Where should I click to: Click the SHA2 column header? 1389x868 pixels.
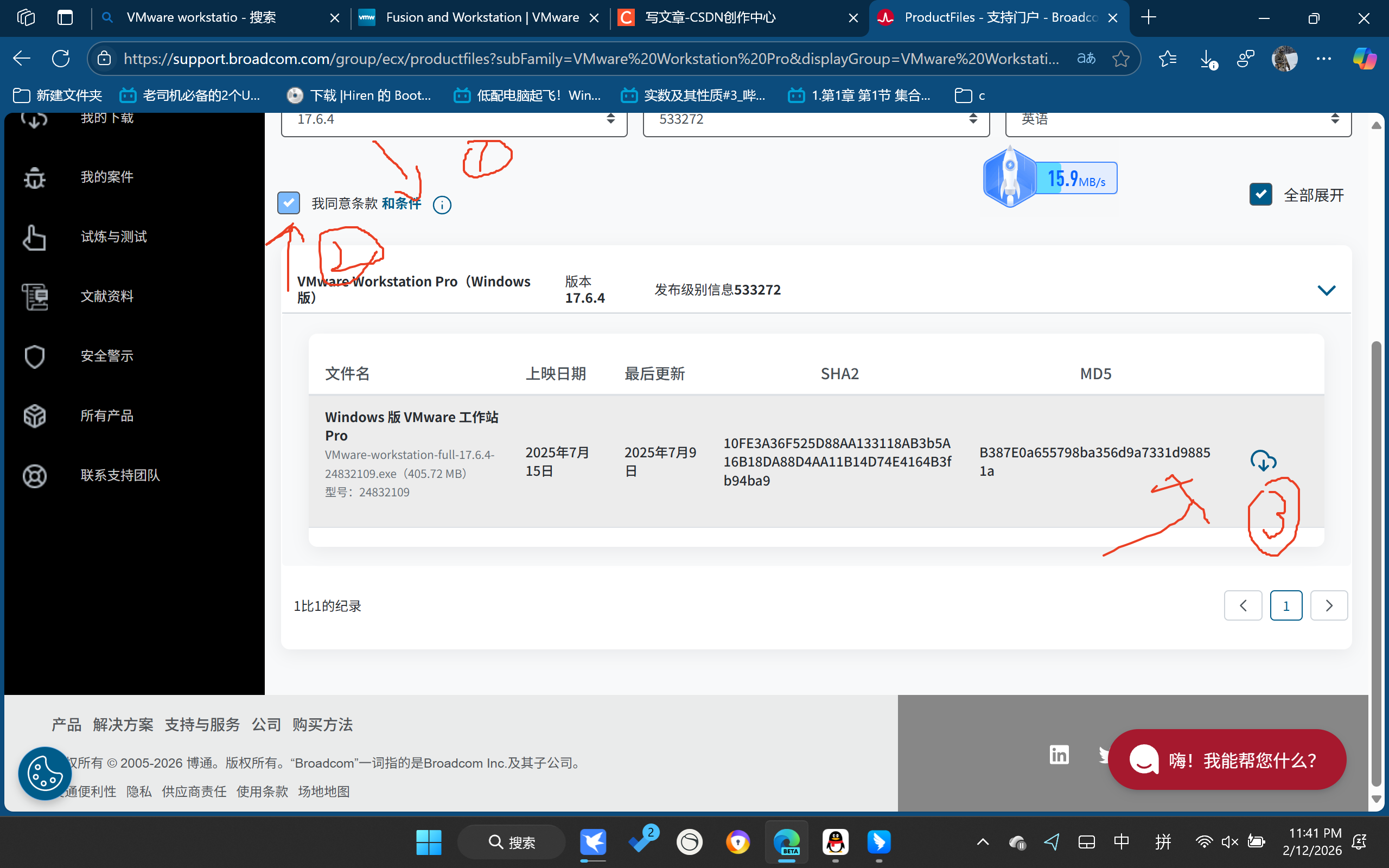(840, 374)
